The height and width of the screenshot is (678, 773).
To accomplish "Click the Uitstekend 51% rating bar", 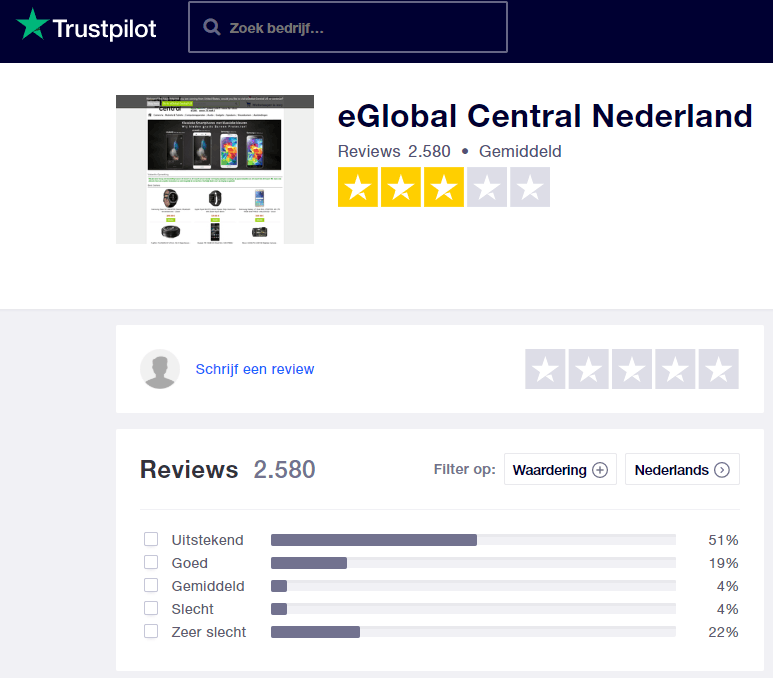I will [x=473, y=540].
